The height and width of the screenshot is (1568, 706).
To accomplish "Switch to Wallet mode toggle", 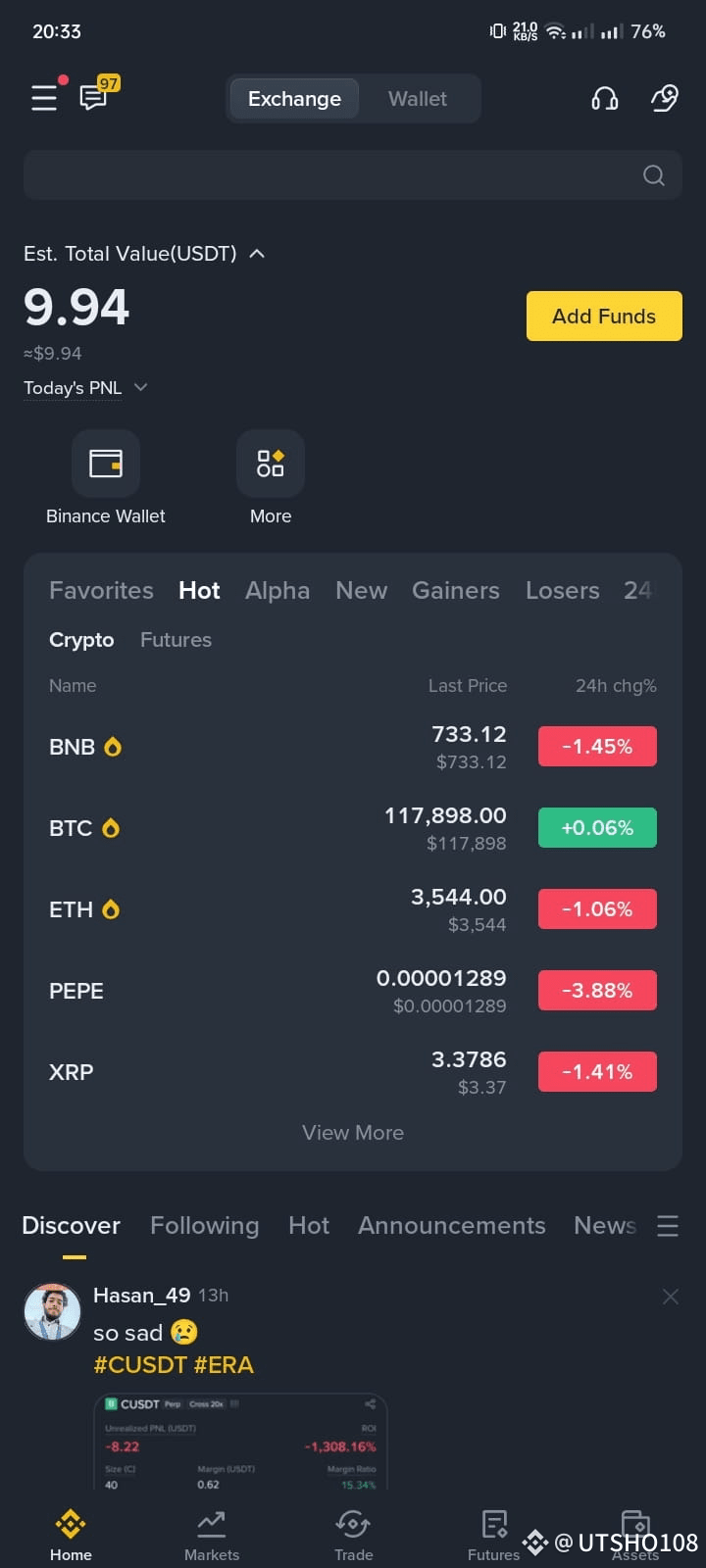I will (x=418, y=99).
